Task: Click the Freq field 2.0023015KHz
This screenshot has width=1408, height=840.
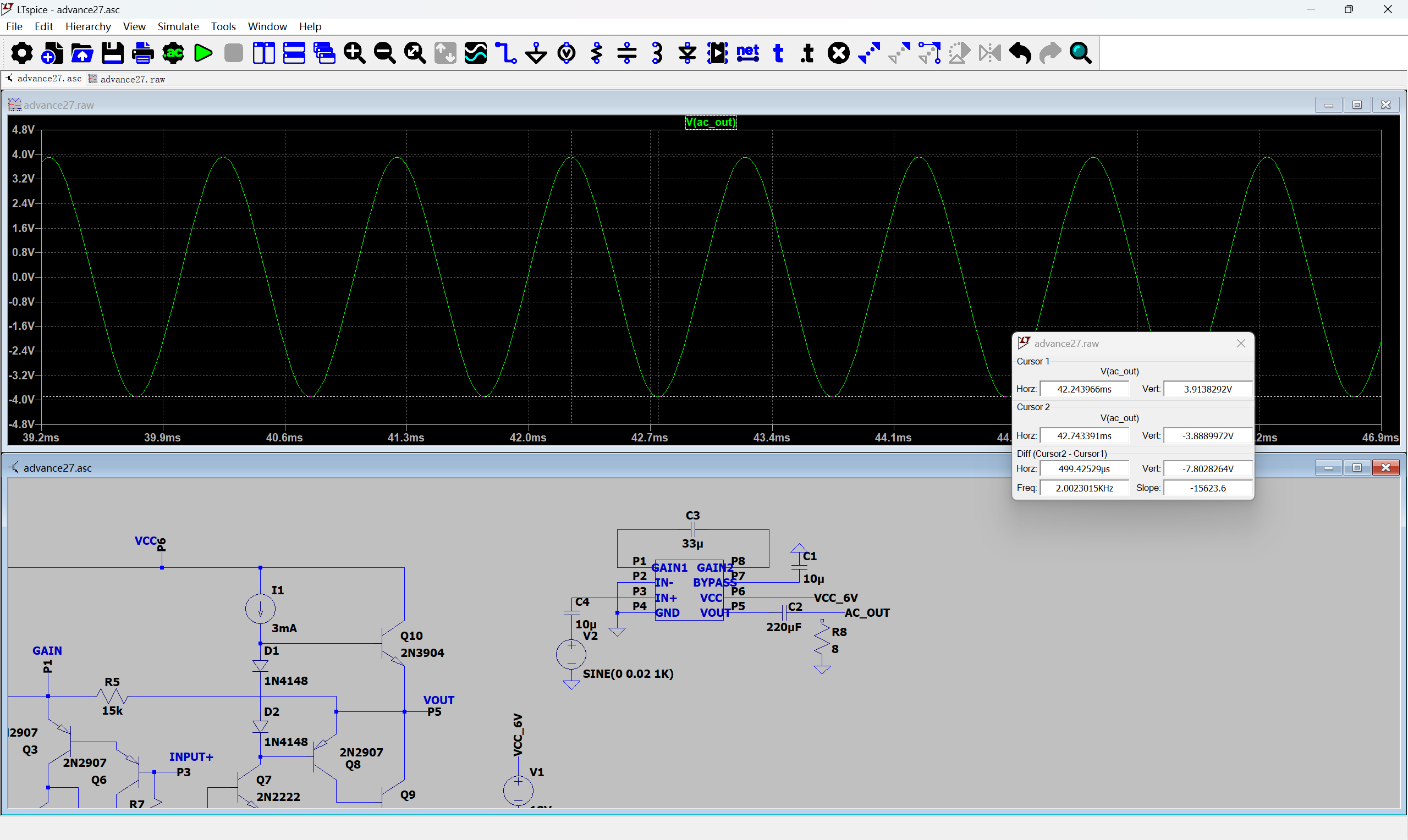Action: tap(1083, 488)
